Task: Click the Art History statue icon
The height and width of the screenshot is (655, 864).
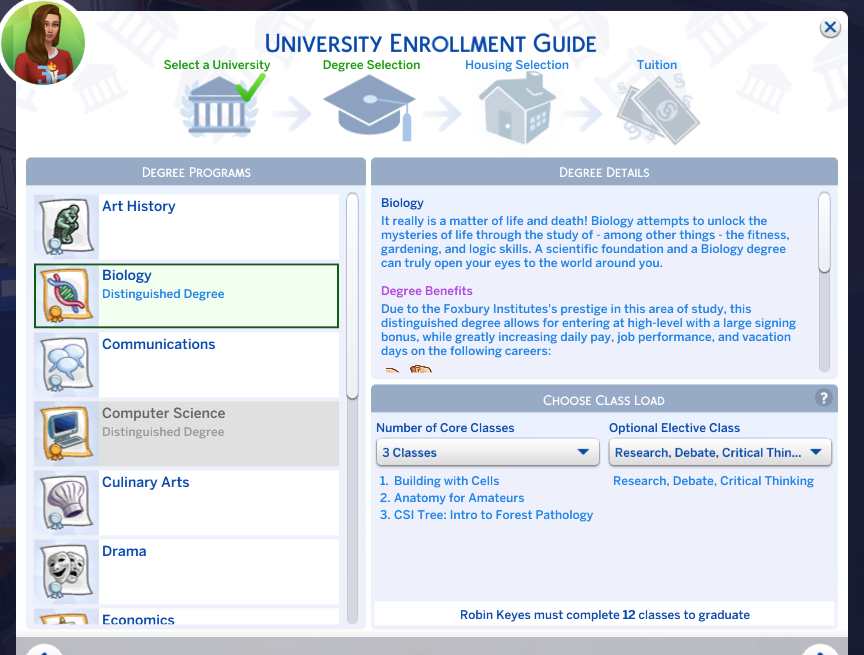Action: tap(67, 227)
